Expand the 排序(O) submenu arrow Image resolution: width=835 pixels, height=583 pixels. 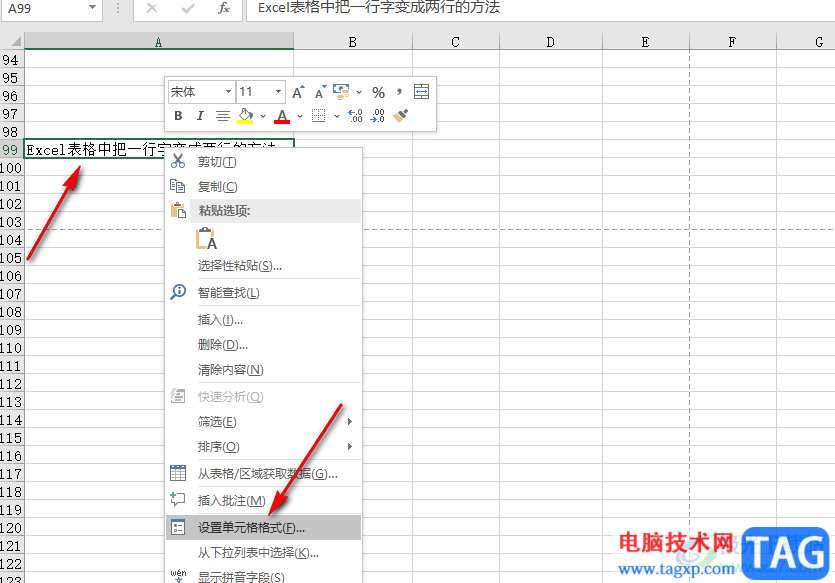point(350,447)
